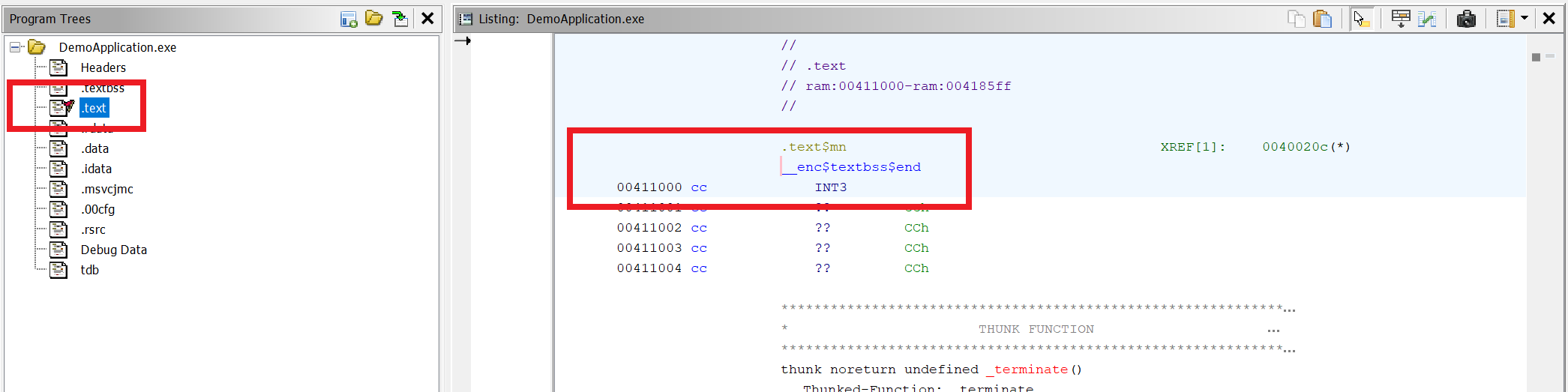
Task: Click the Create New Tree View icon
Action: [x=349, y=19]
